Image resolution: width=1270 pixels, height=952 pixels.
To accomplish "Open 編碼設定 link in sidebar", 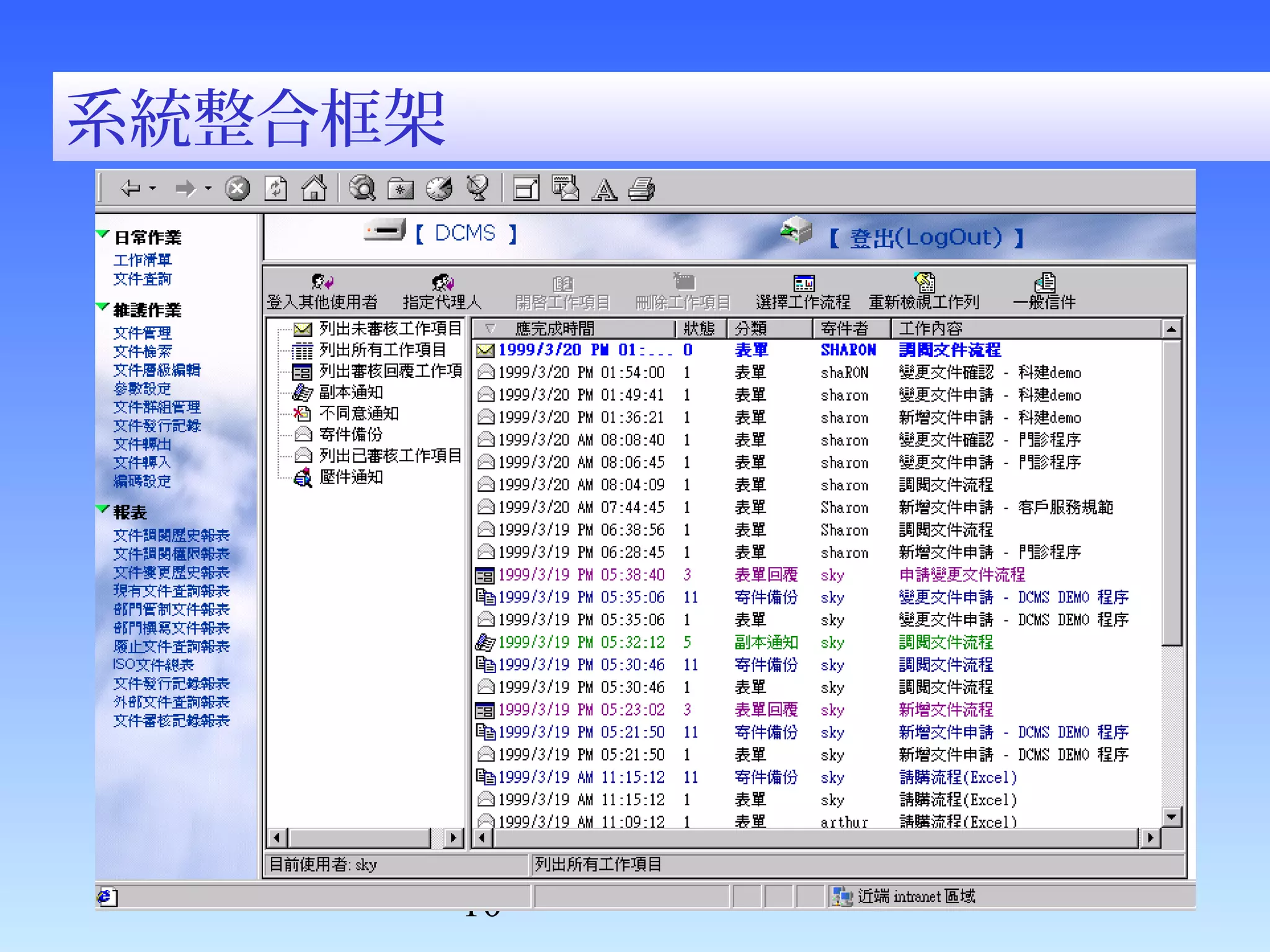I will 142,481.
